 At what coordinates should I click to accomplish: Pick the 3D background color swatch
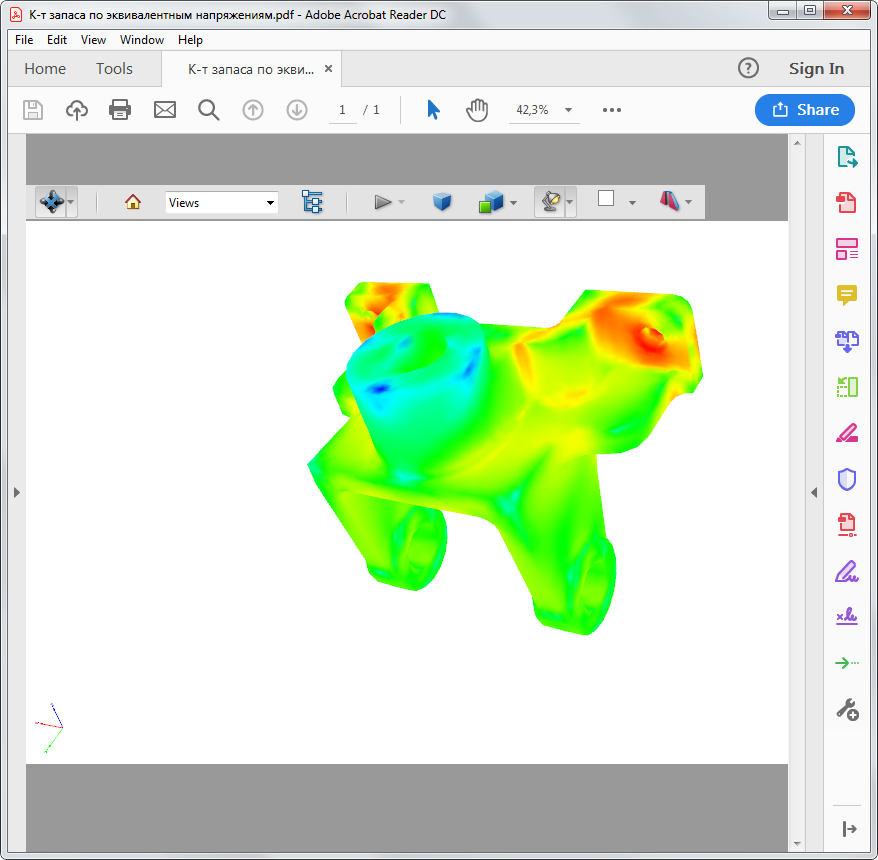(x=606, y=199)
